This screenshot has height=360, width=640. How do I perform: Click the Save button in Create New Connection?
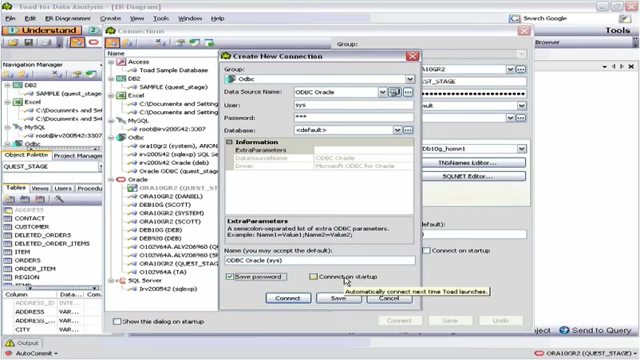(338, 298)
